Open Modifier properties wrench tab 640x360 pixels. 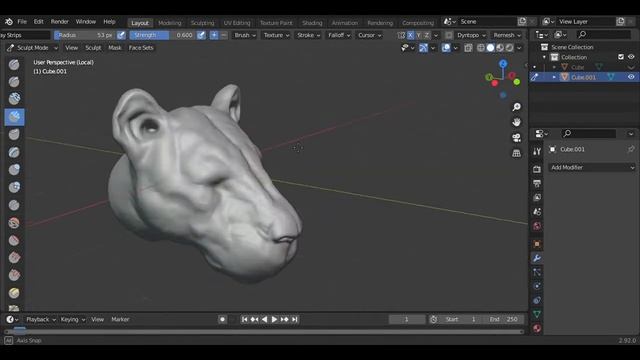(x=537, y=258)
